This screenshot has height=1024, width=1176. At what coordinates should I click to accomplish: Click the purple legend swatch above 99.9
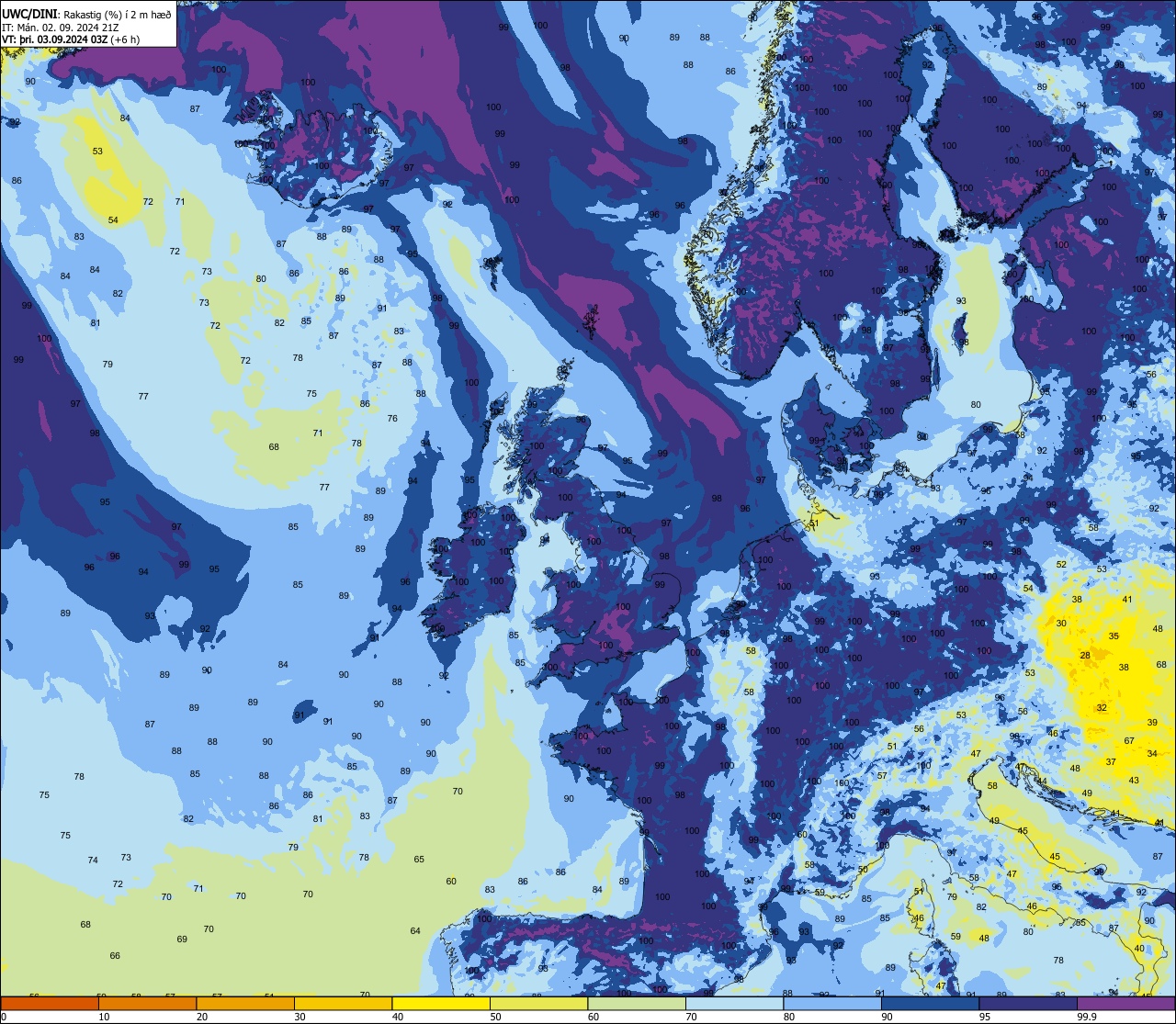1125,1004
